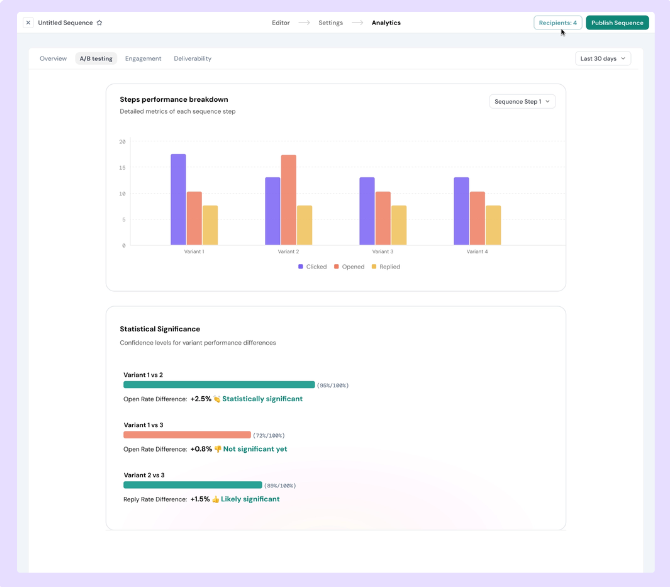Click the Likely significant label
Viewport: 670px width, 587px height.
[x=250, y=499]
